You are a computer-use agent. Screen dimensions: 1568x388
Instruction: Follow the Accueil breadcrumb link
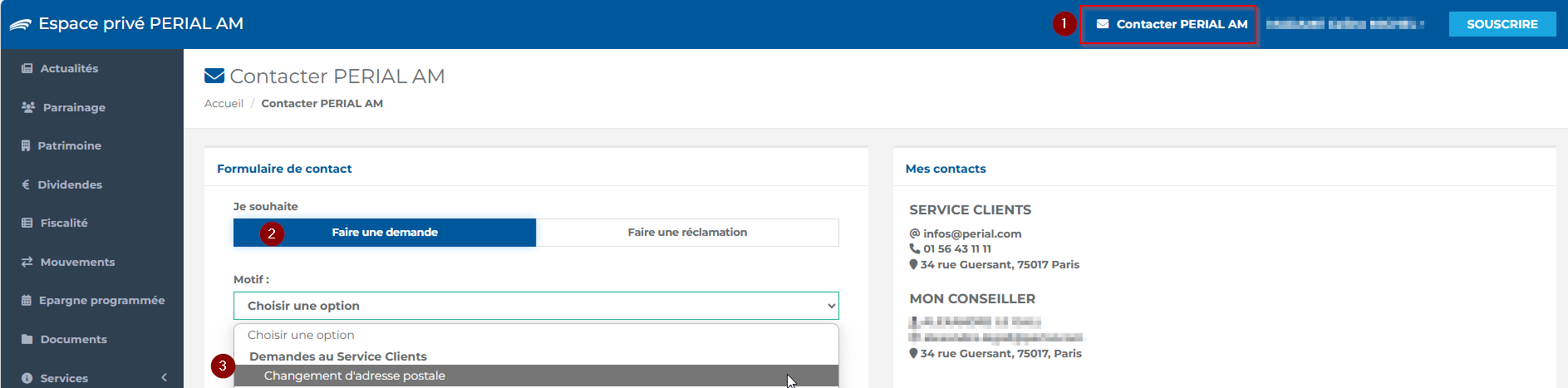[224, 104]
